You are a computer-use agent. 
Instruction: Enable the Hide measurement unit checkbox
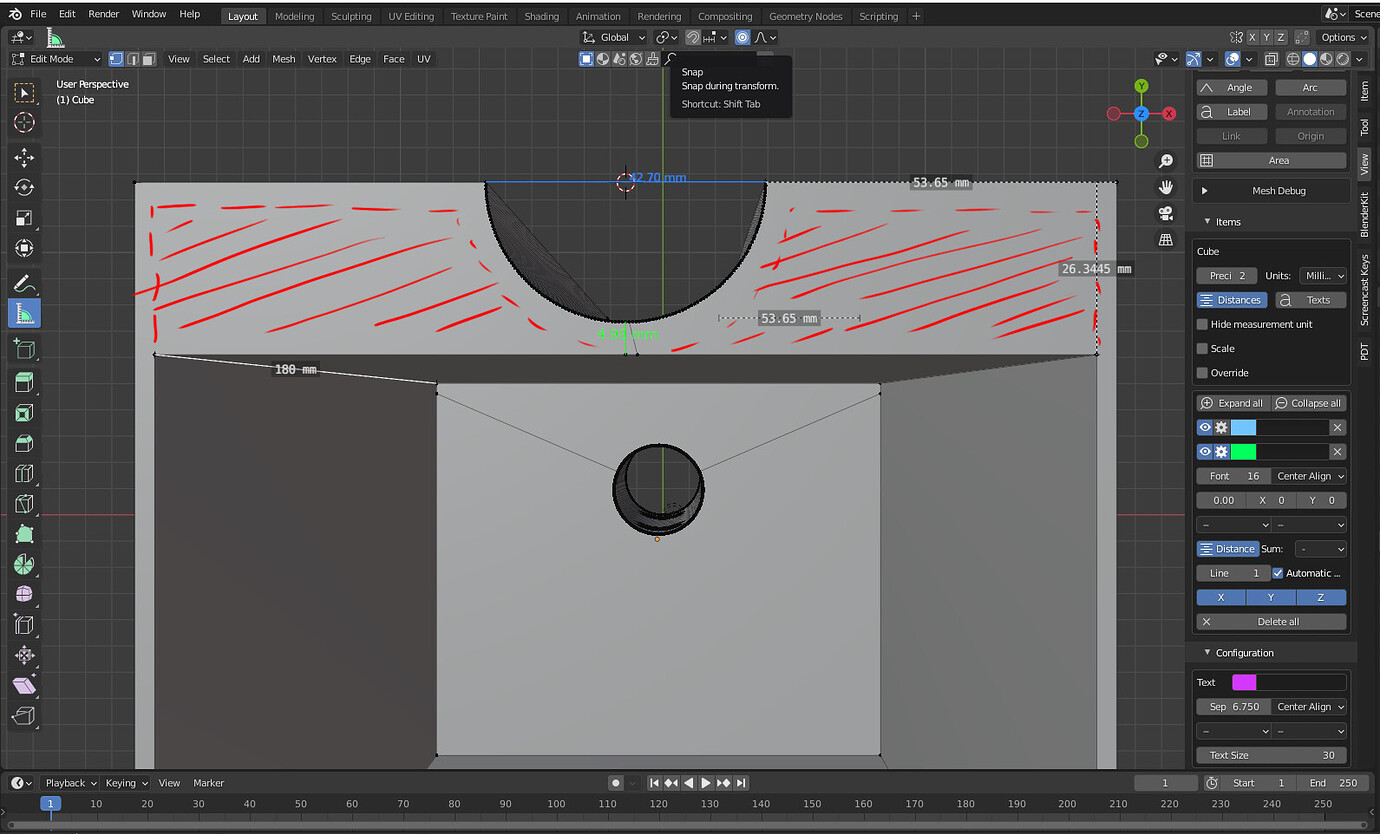point(1202,323)
